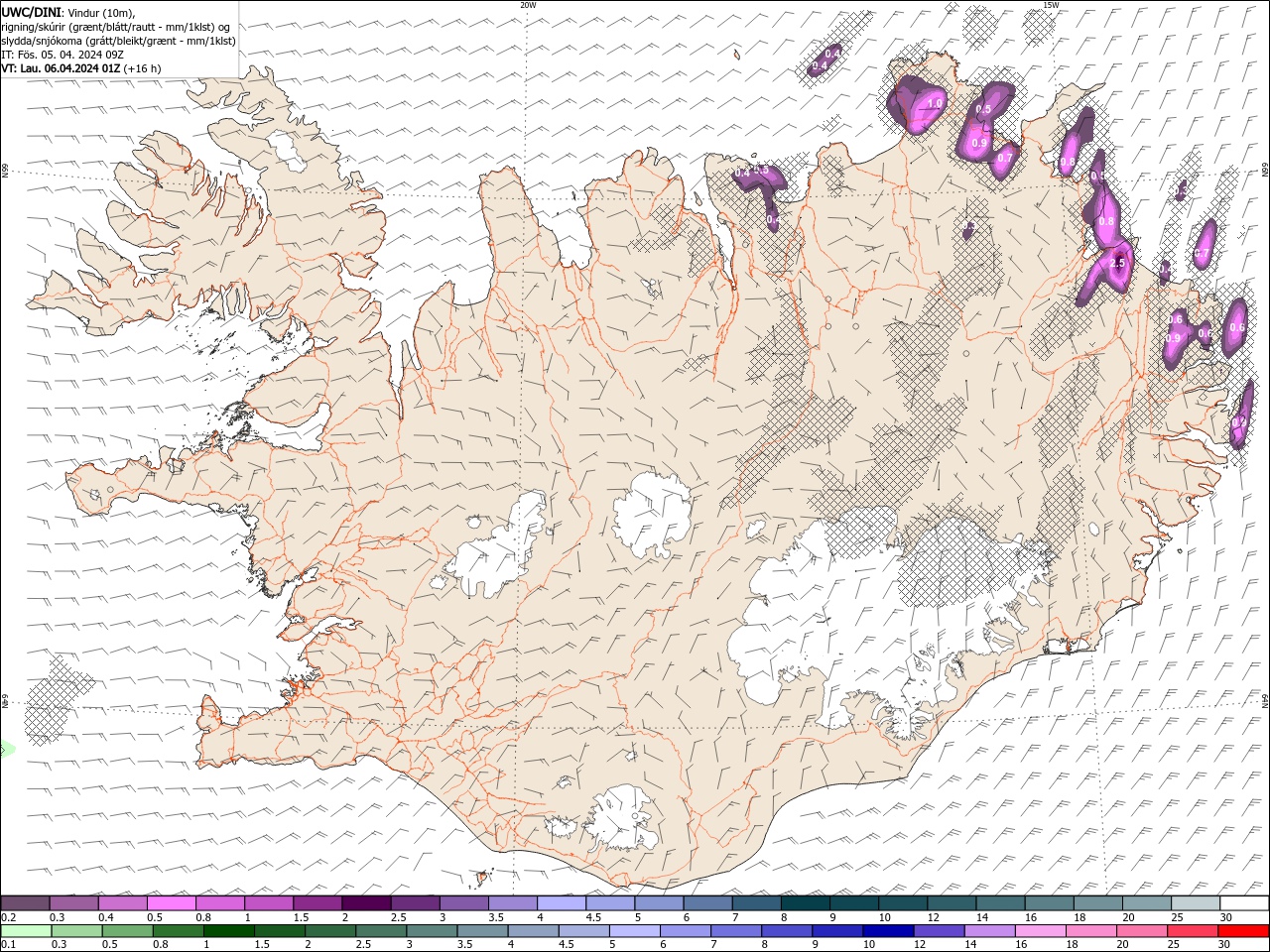1270x952 pixels.
Task: Pick upper legend swatch between 0.2 and 0.3
Action: pos(25,903)
